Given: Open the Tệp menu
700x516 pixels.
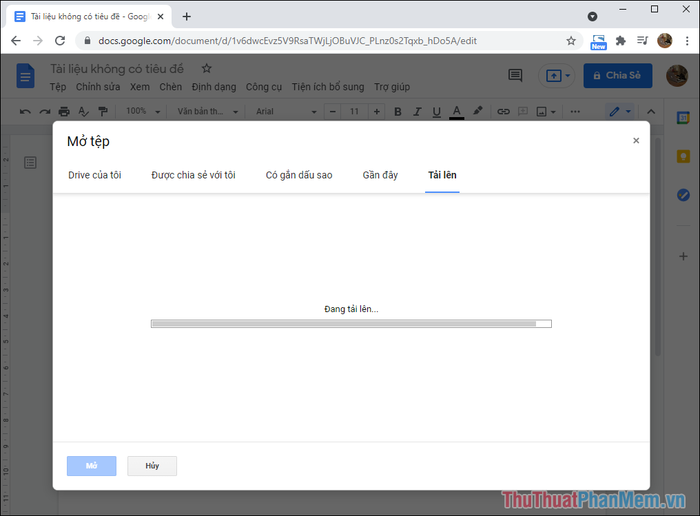Looking at the screenshot, I should point(58,87).
